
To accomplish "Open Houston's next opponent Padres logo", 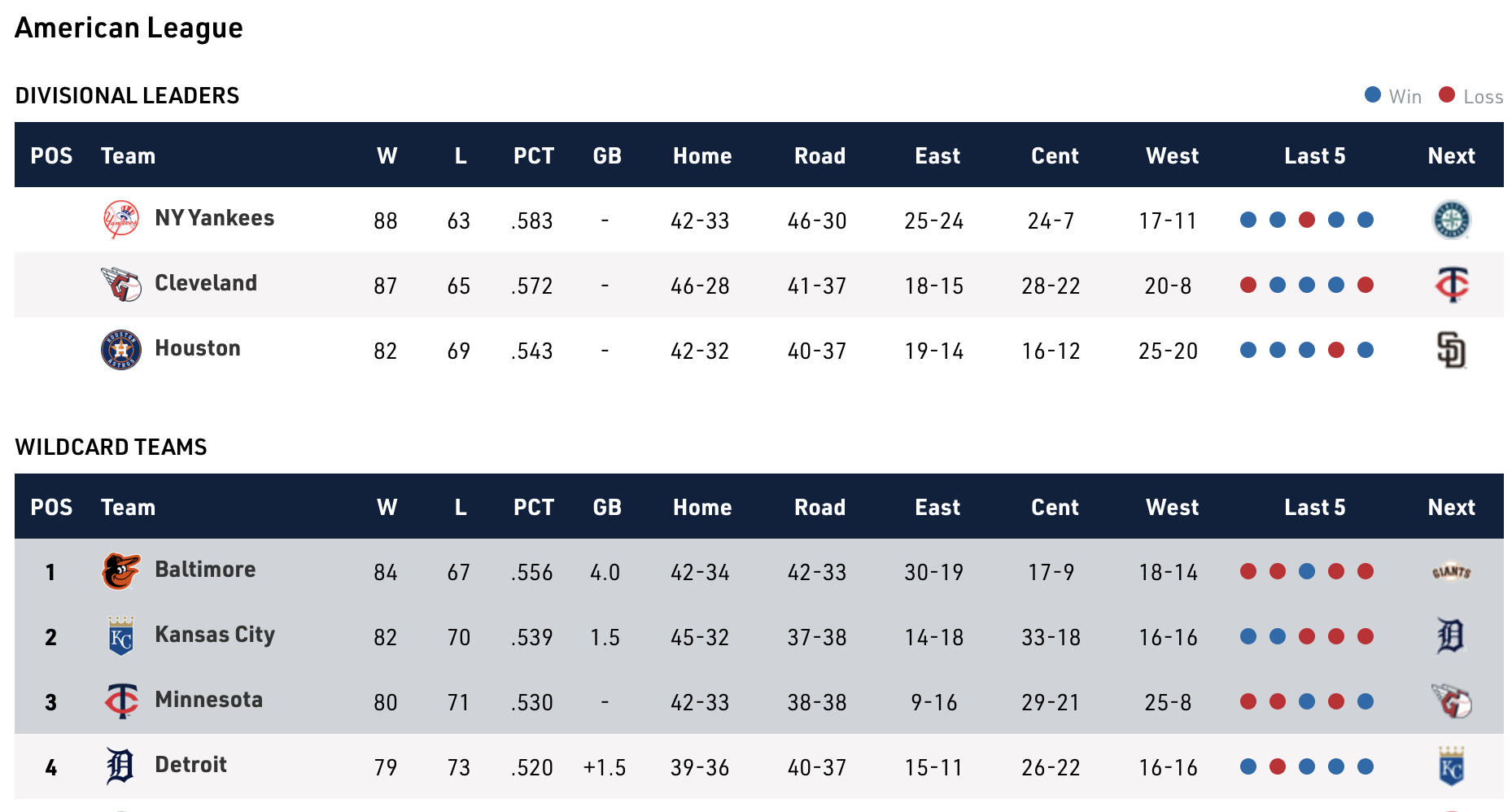I will pyautogui.click(x=1451, y=350).
